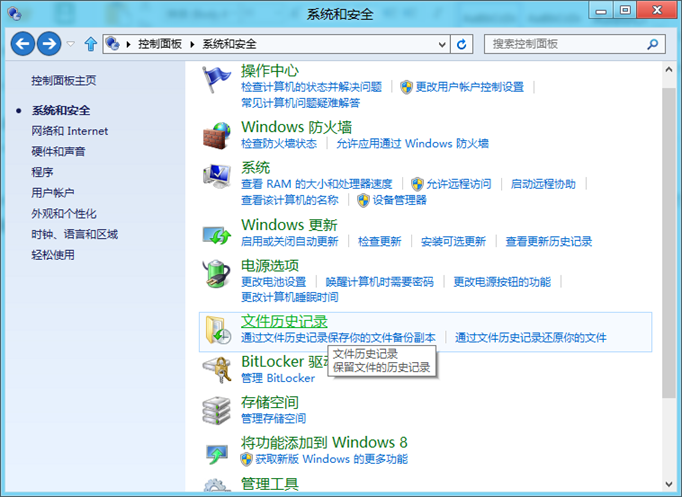The width and height of the screenshot is (682, 497).
Task: Click 检查更新
Action: pos(379,241)
